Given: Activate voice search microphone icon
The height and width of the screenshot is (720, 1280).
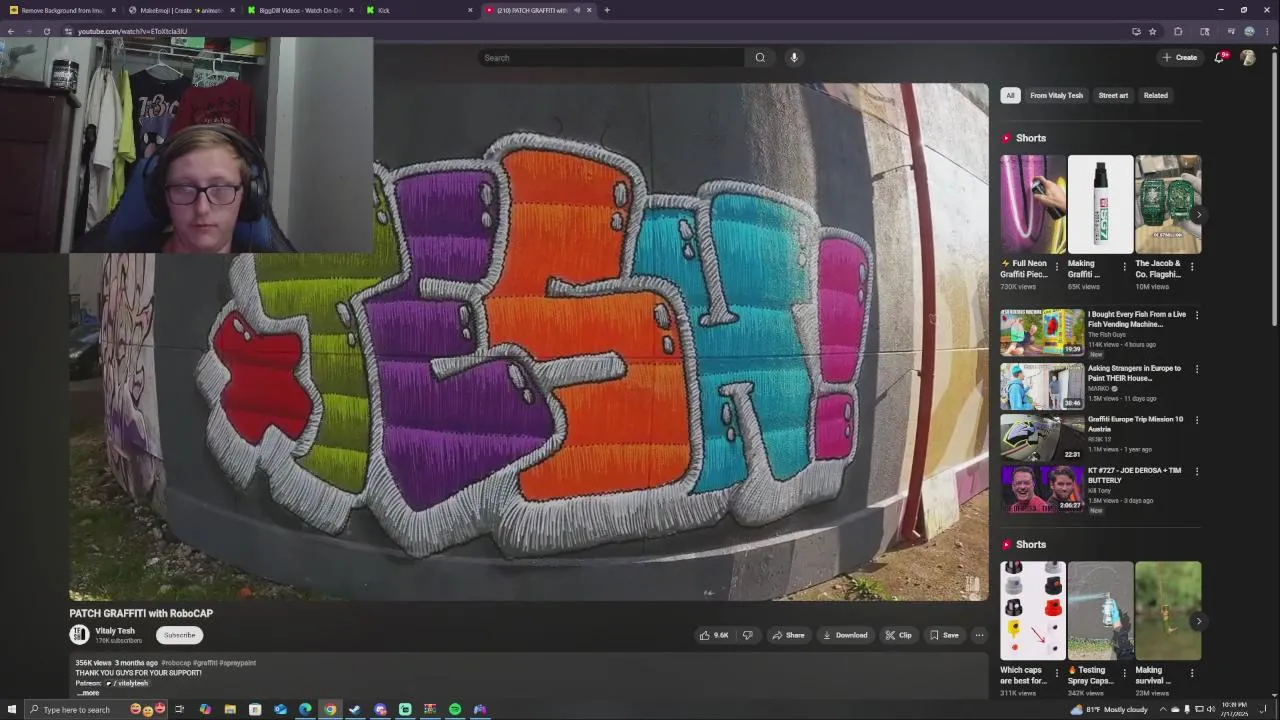Looking at the screenshot, I should coord(794,58).
